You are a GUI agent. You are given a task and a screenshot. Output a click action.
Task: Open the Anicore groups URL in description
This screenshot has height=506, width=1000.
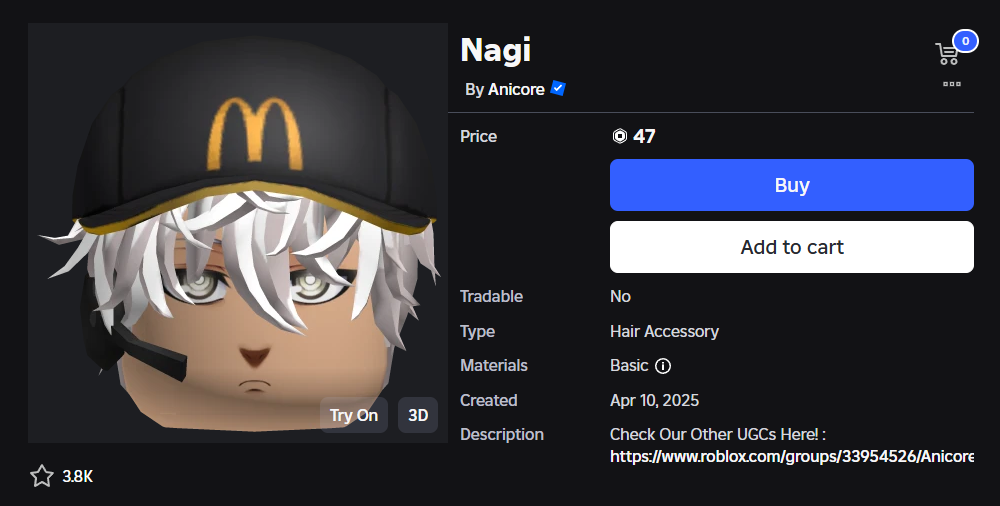coord(791,456)
